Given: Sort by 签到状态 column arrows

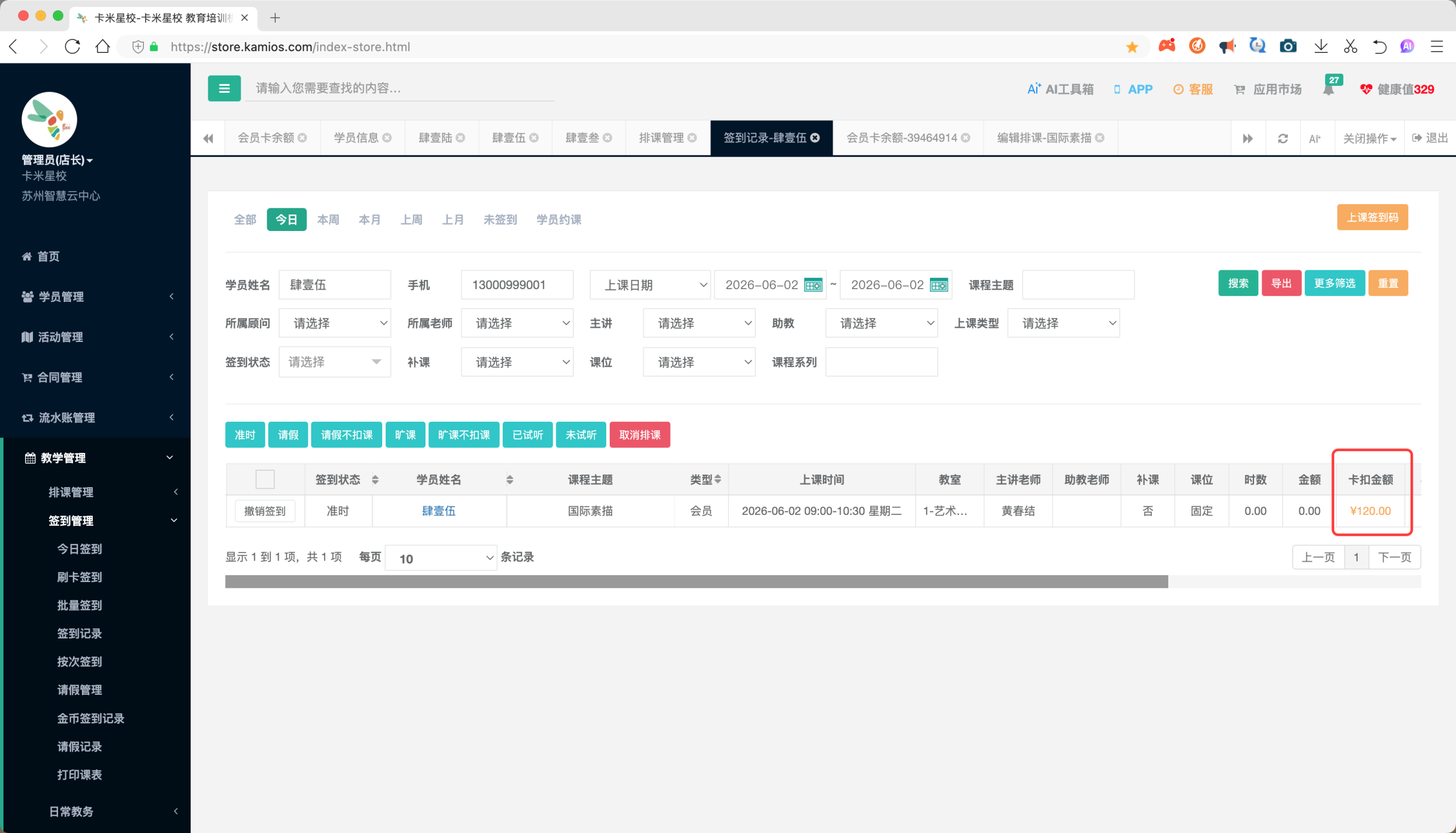Looking at the screenshot, I should [375, 480].
